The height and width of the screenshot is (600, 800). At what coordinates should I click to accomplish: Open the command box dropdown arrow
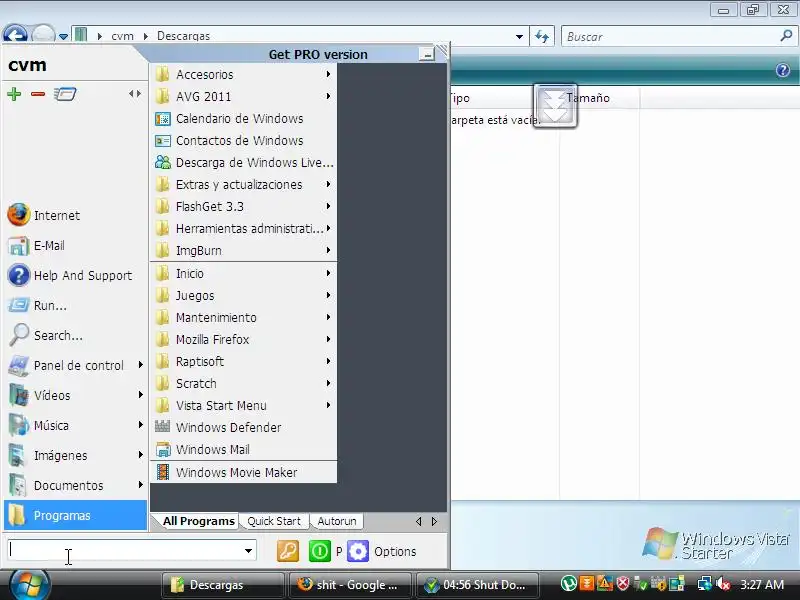click(248, 551)
